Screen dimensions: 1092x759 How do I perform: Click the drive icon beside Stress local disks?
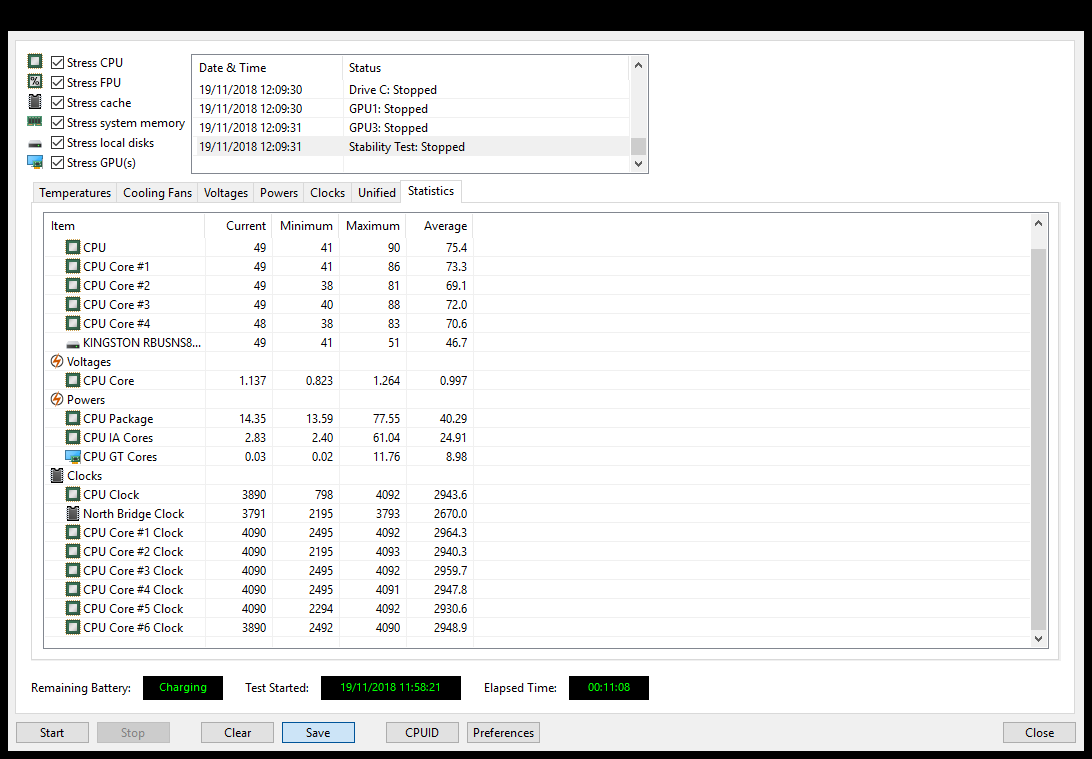[x=35, y=143]
